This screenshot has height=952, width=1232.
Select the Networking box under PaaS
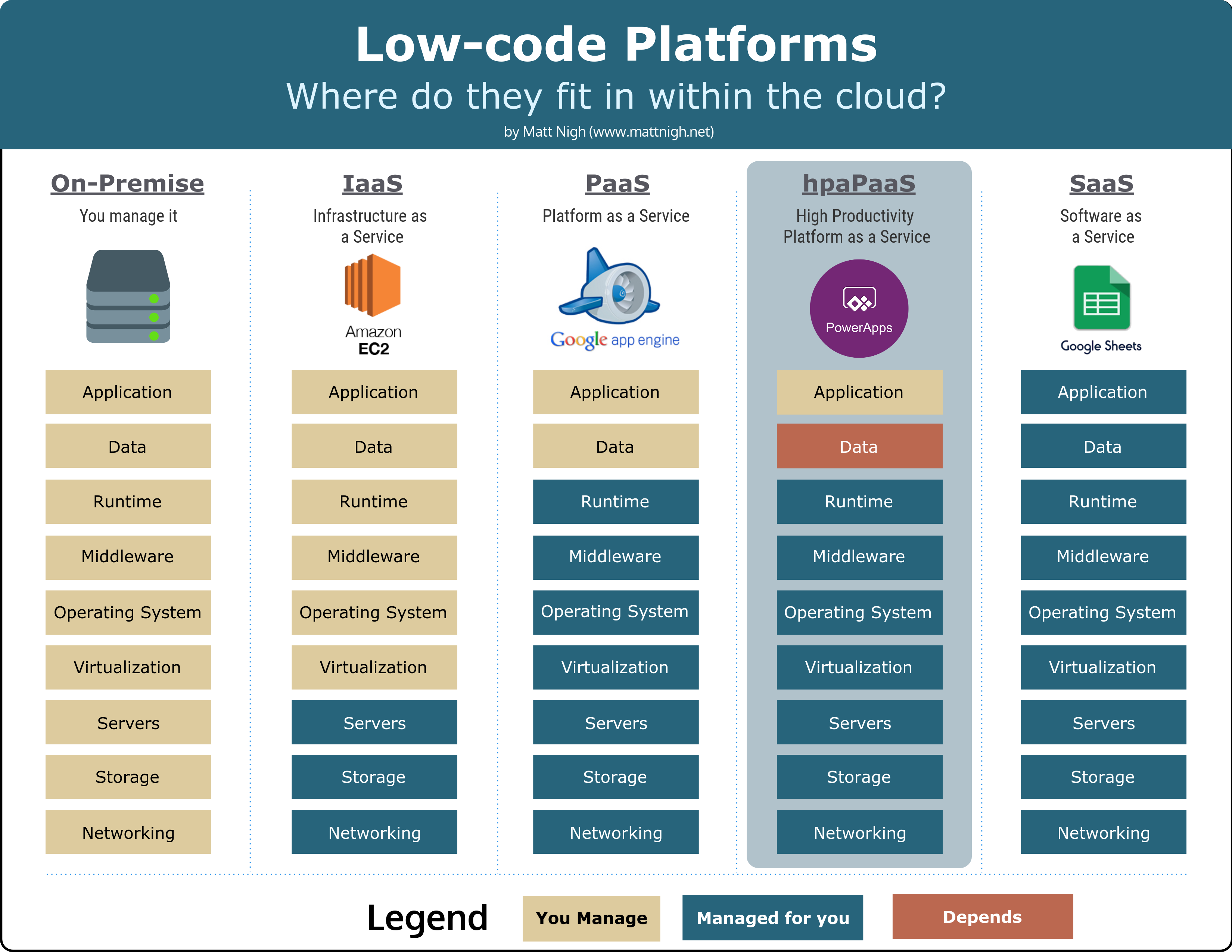tap(615, 832)
